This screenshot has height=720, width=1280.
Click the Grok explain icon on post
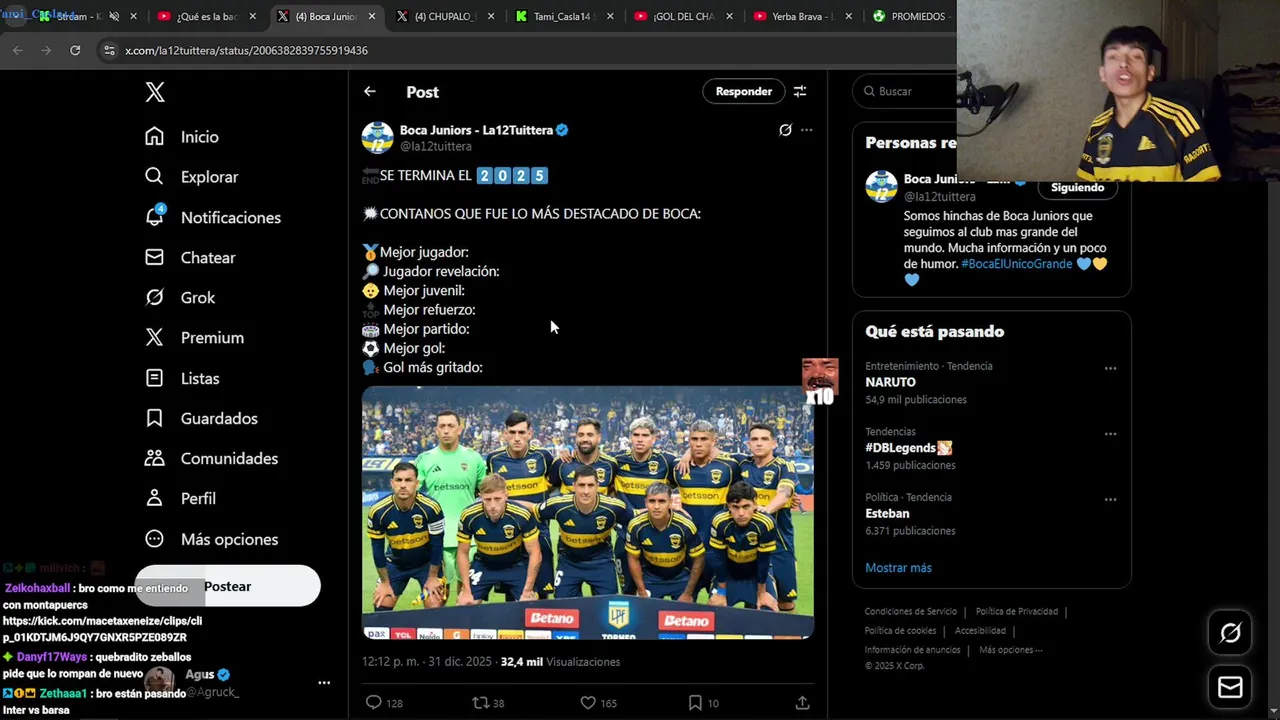(x=785, y=130)
